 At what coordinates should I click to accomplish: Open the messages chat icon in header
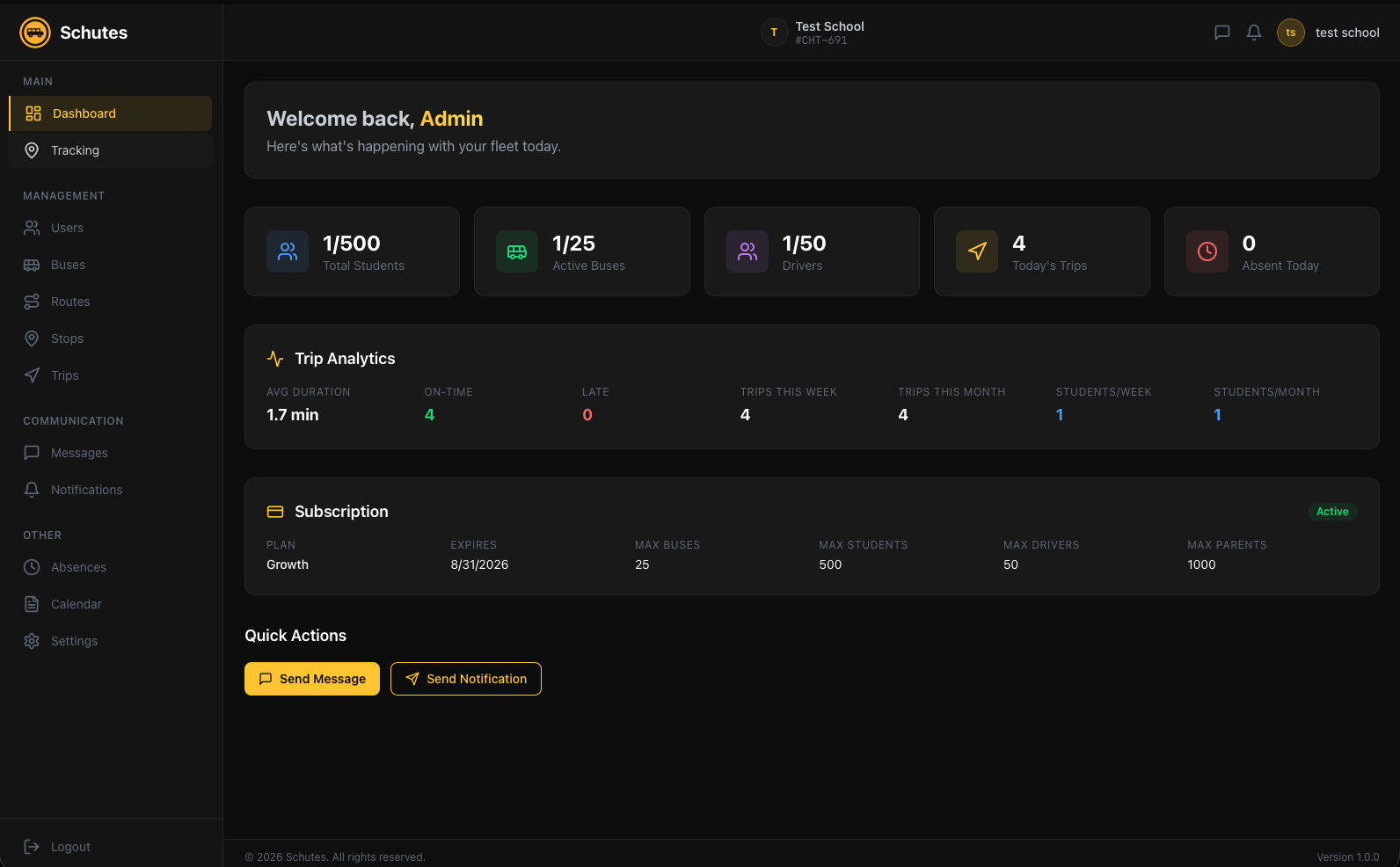[x=1221, y=33]
